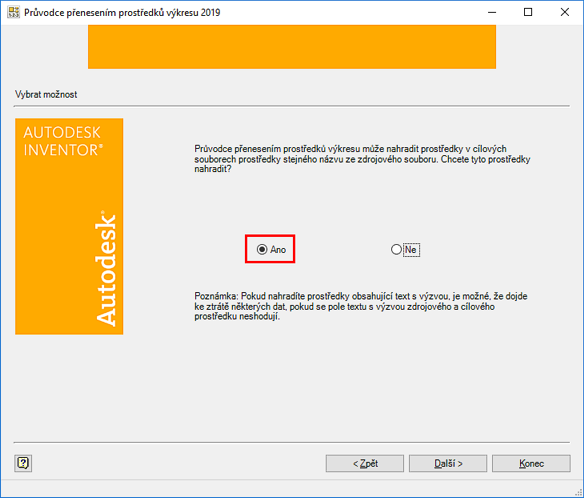Continue with the Další button
The image size is (584, 498).
pyautogui.click(x=448, y=463)
